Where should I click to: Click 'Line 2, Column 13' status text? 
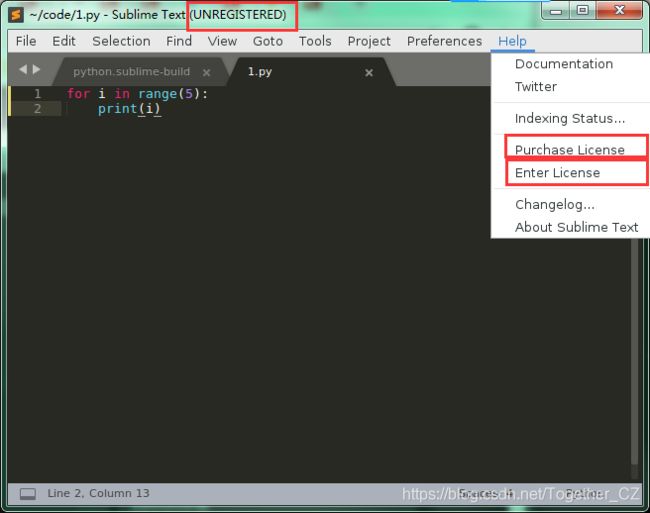(x=98, y=493)
